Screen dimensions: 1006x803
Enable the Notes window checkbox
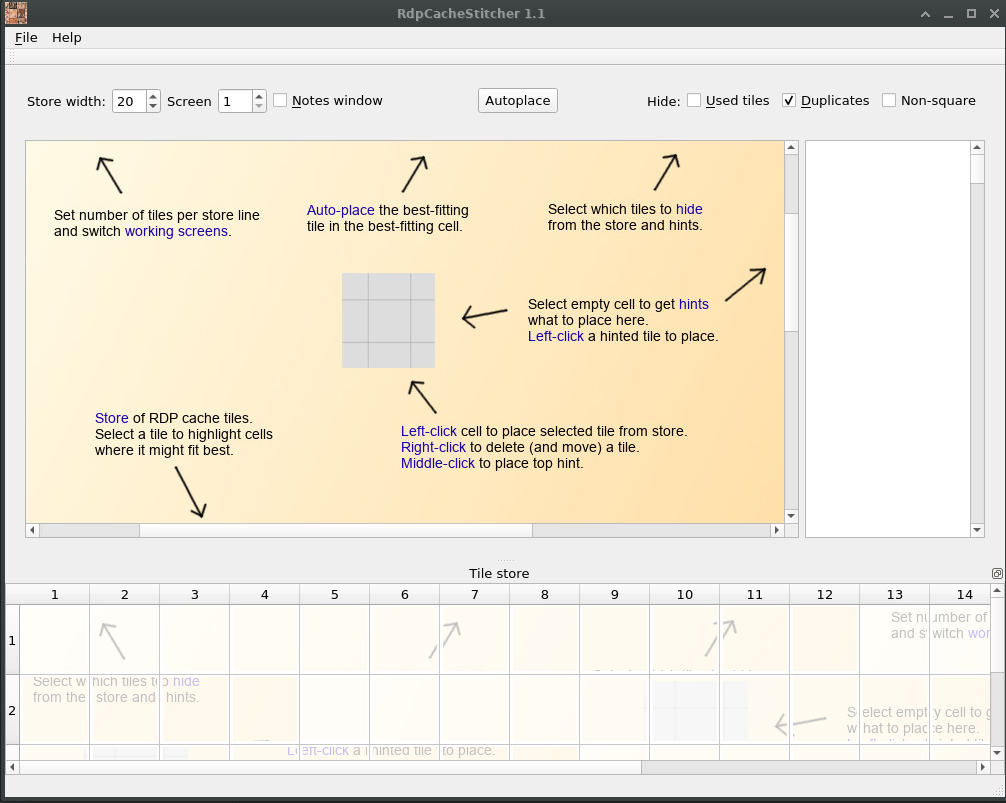(x=281, y=100)
